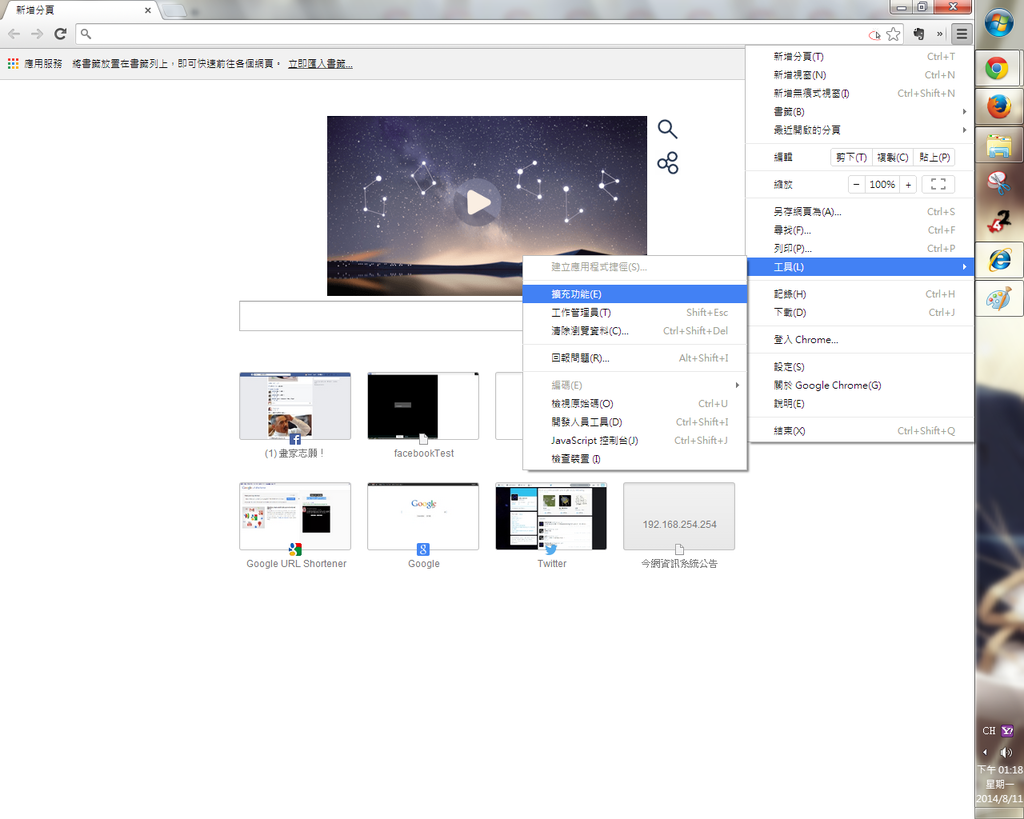Click the Google search input box
Viewport: 1024px width, 819px height.
tap(381, 316)
